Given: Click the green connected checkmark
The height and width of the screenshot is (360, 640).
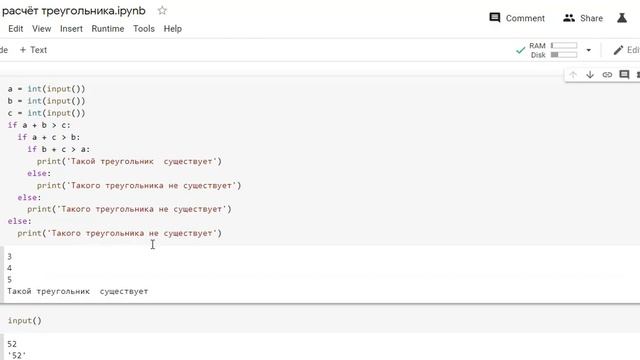Looking at the screenshot, I should click(520, 50).
